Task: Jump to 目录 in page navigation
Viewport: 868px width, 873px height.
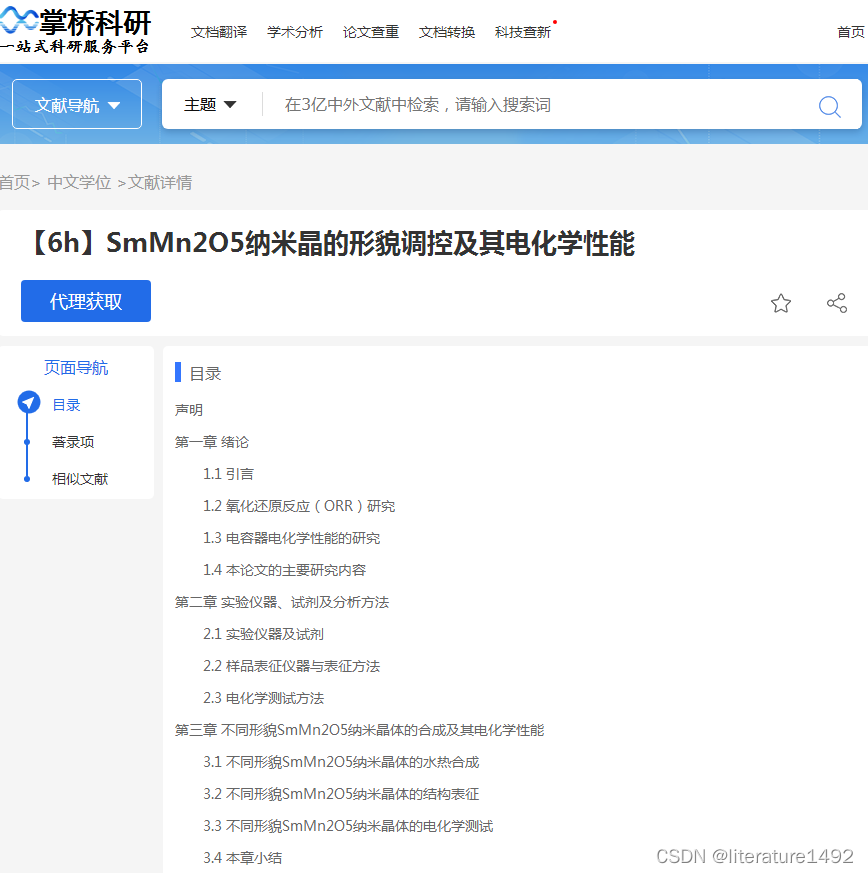Action: coord(66,405)
